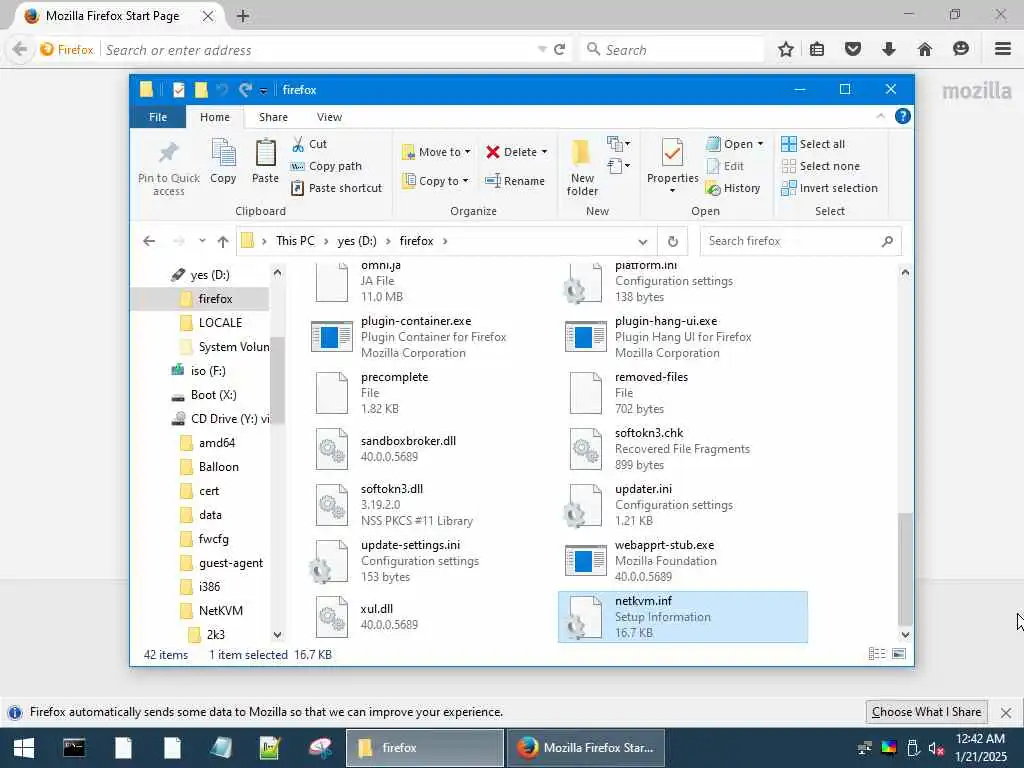The height and width of the screenshot is (768, 1024).
Task: Open Firefox URL bar history dropdown
Action: [542, 50]
